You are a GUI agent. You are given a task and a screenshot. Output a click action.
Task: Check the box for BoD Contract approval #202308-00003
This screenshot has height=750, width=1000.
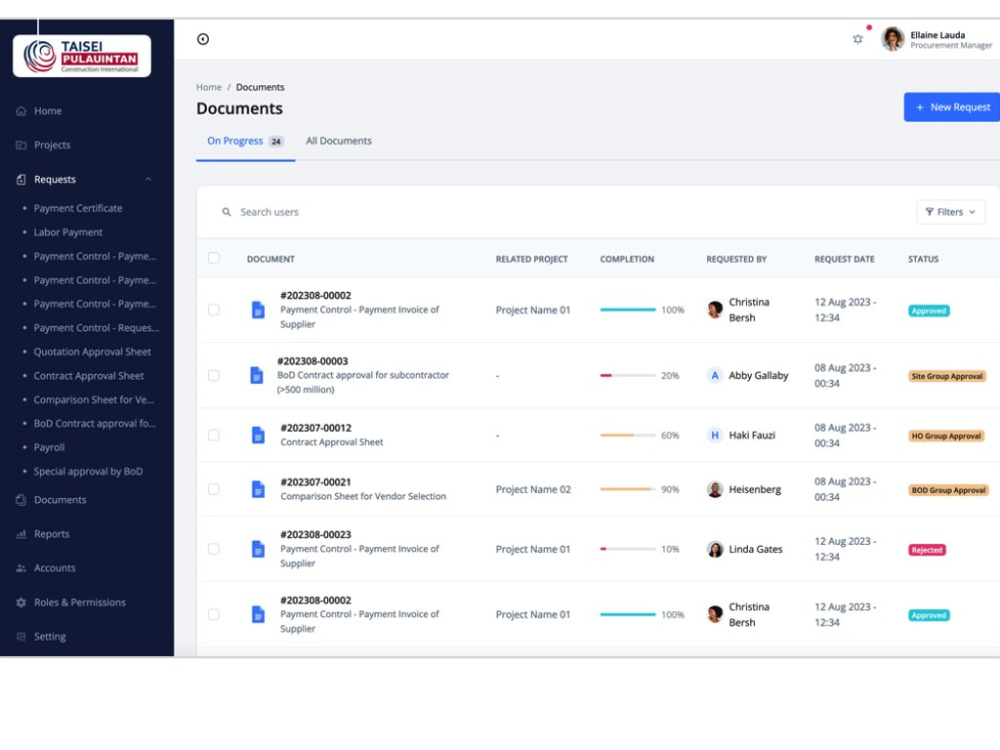(214, 376)
